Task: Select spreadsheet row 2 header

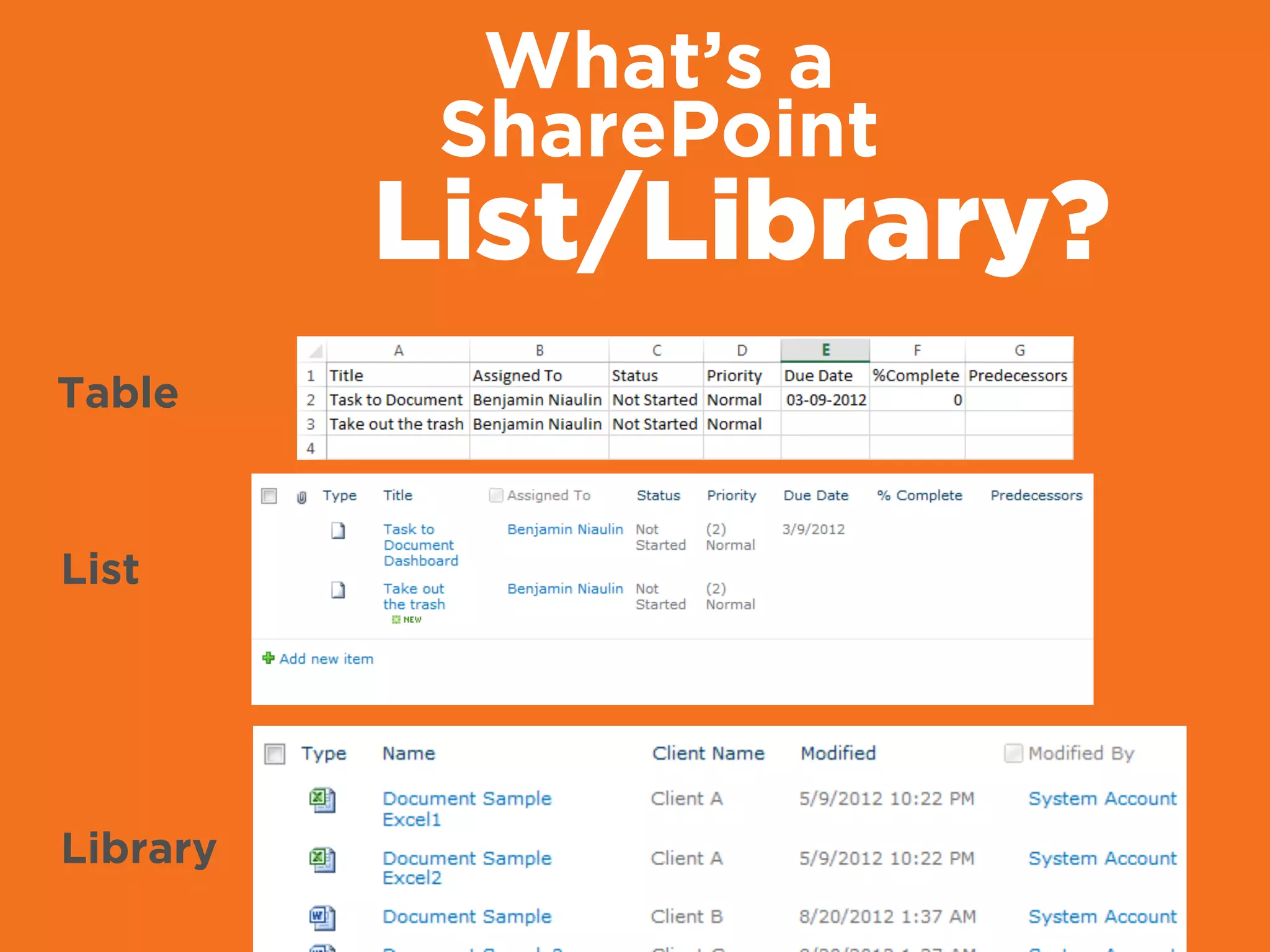Action: pyautogui.click(x=312, y=400)
